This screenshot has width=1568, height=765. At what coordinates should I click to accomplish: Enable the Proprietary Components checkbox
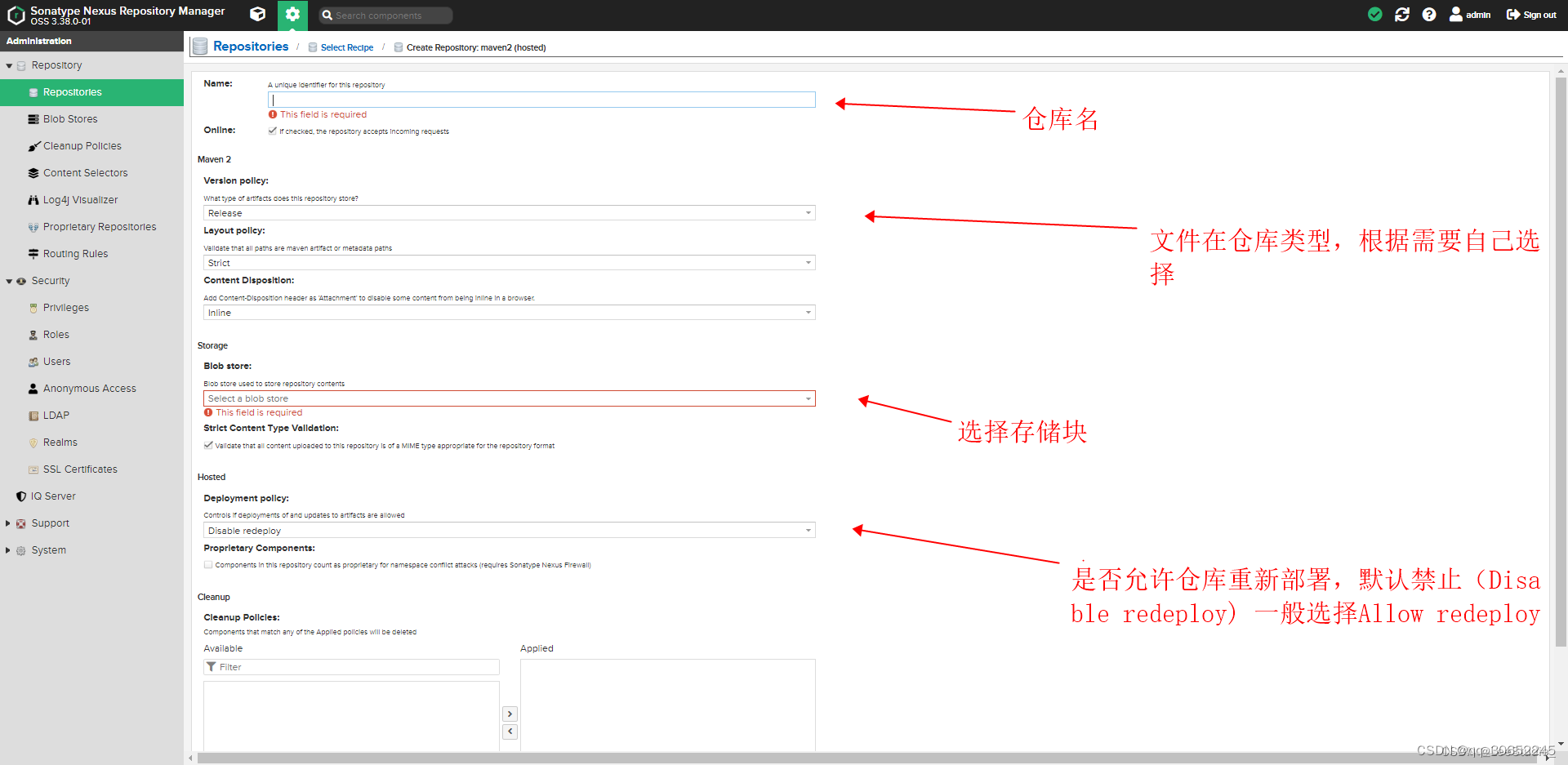click(x=208, y=564)
